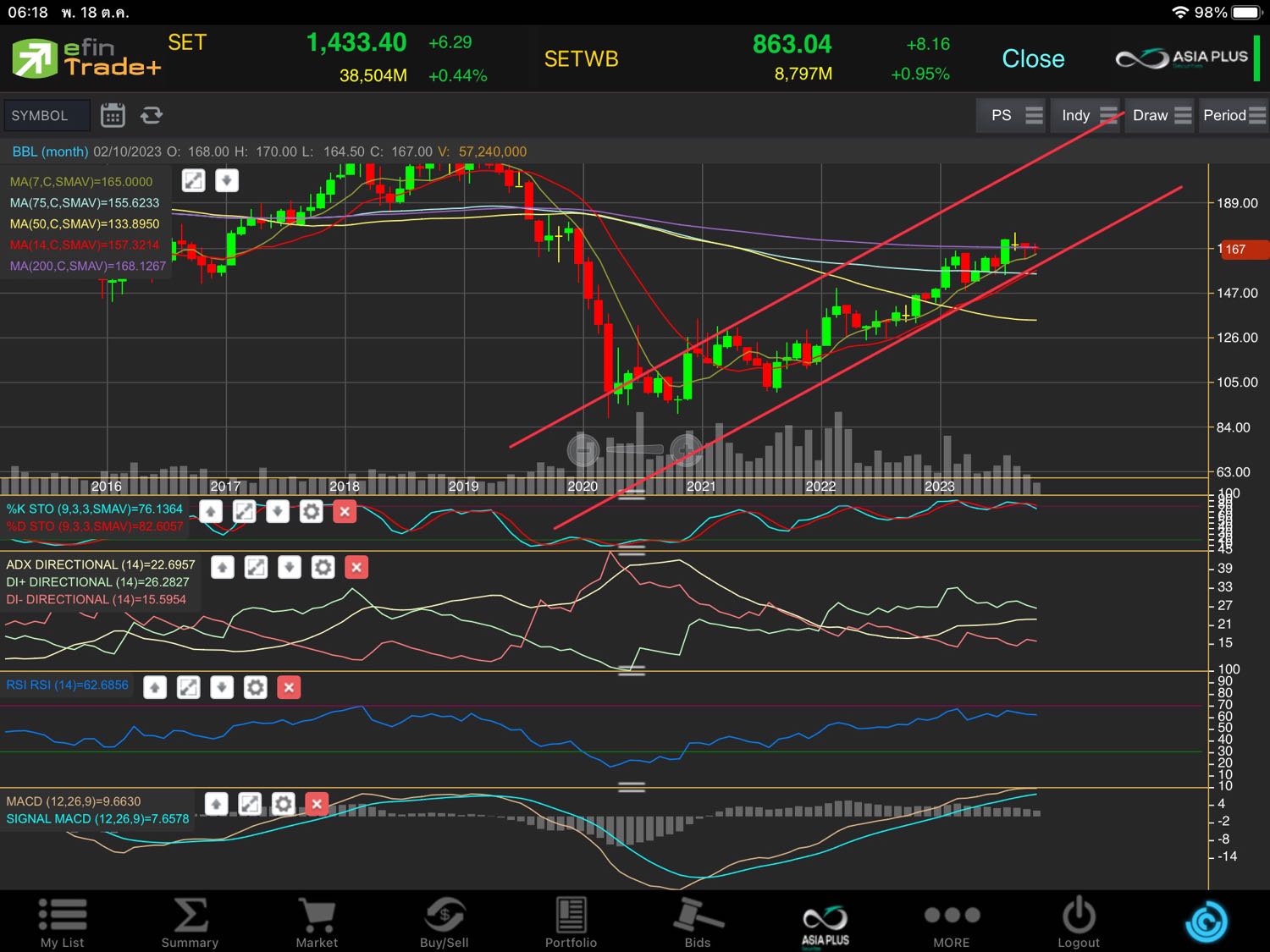Viewport: 1270px width, 952px height.
Task: Tap the chart zoom slider bar
Action: tap(634, 449)
